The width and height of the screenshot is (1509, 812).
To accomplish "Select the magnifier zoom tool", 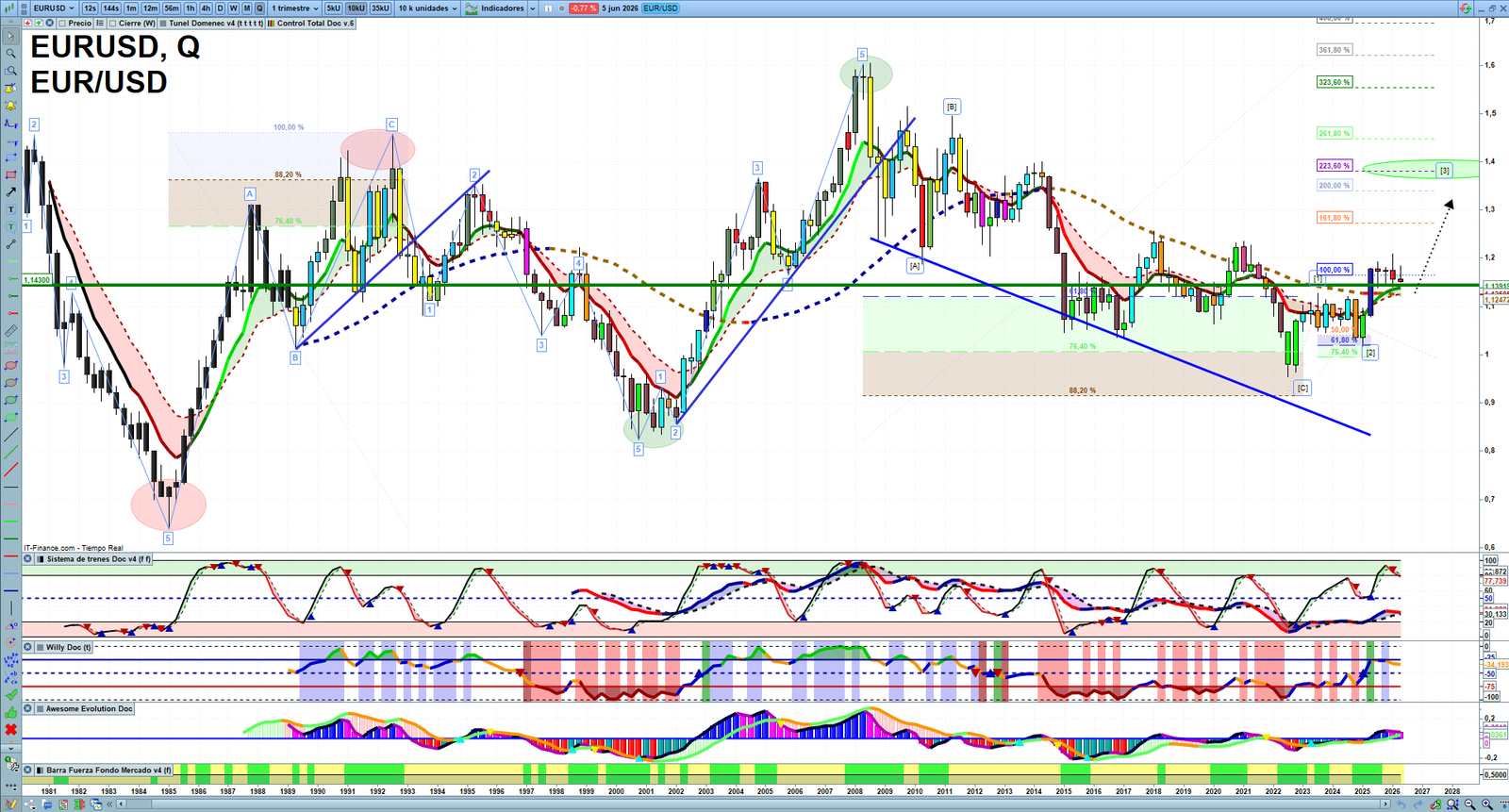I will (10, 53).
